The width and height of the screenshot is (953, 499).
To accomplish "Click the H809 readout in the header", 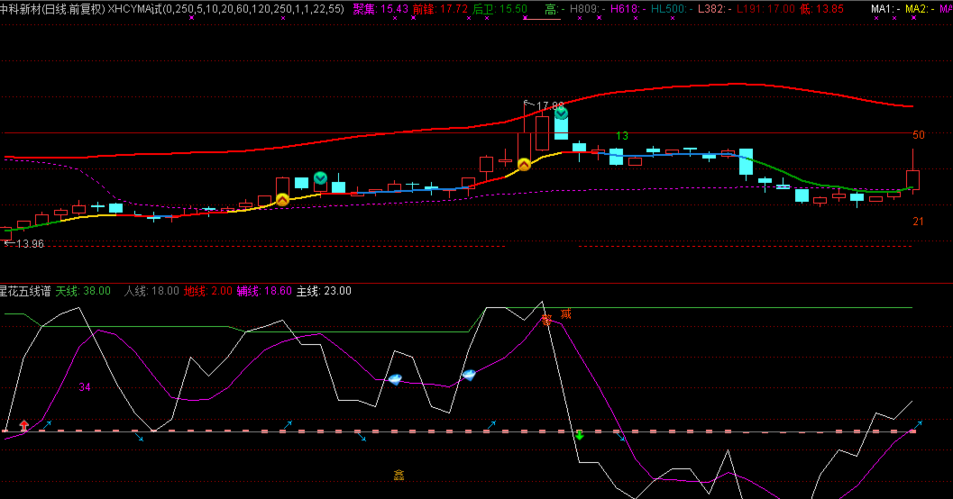I will point(587,9).
